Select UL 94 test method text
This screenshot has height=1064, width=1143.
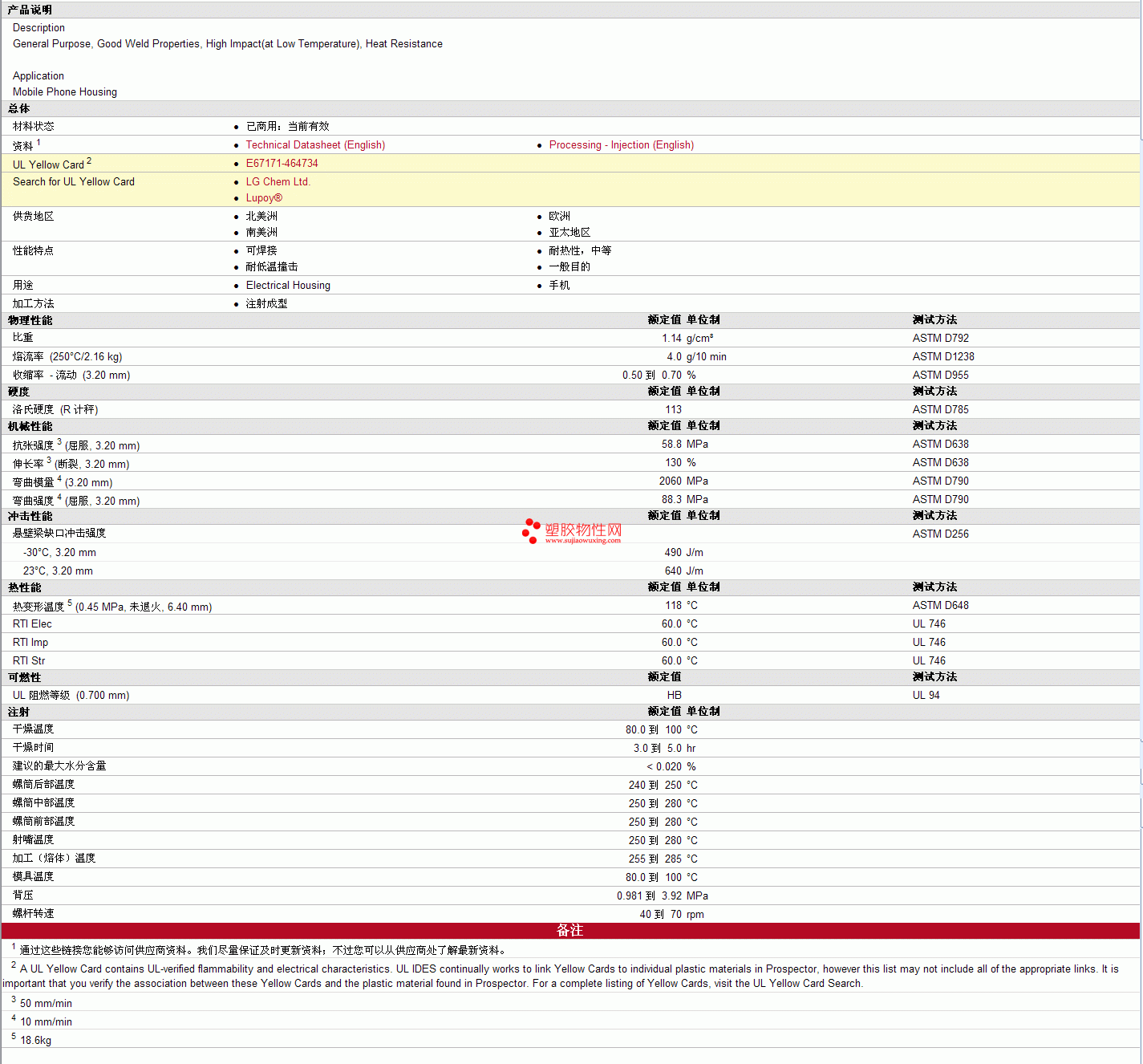coord(926,696)
